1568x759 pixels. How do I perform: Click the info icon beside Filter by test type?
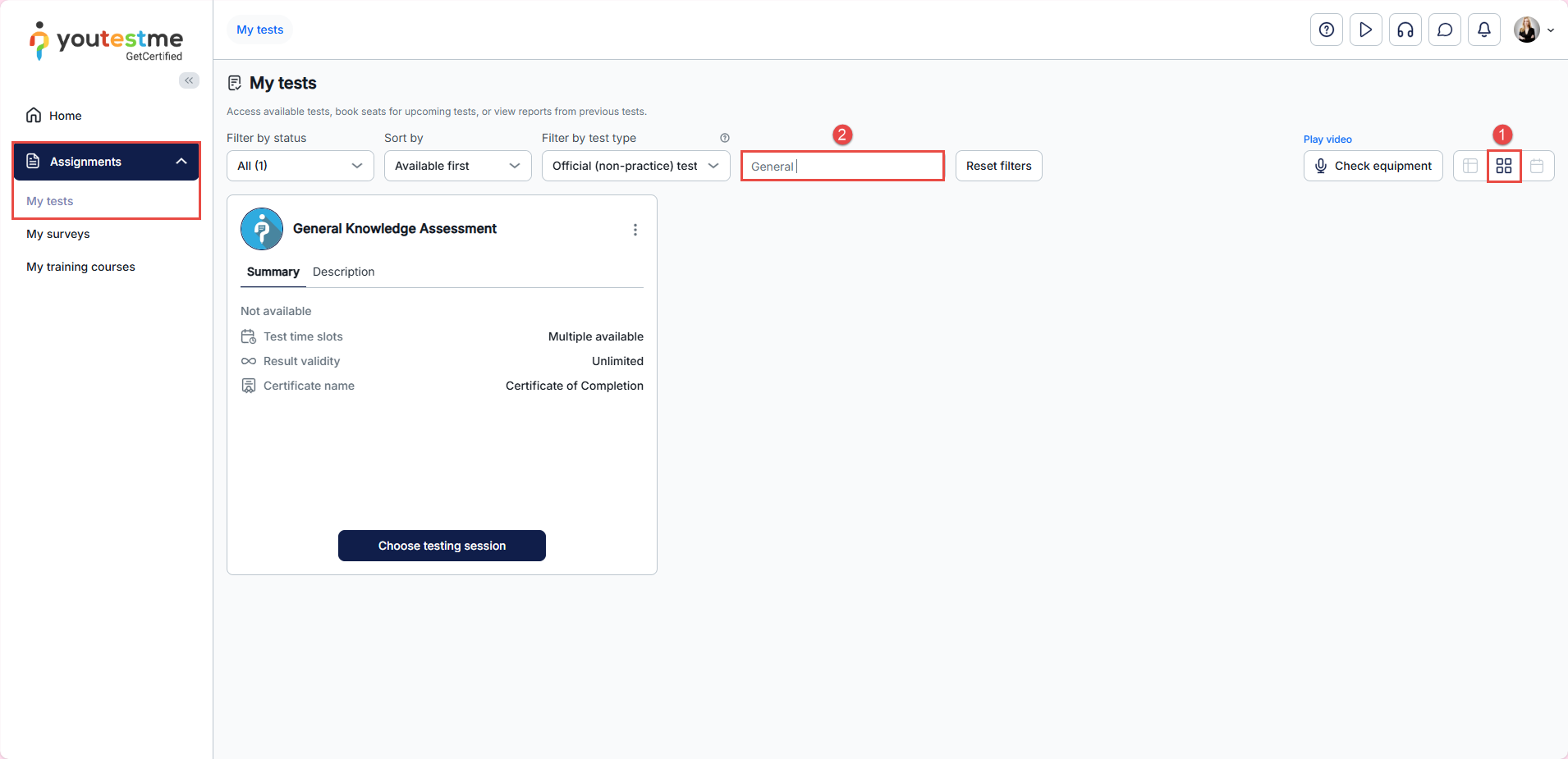pyautogui.click(x=724, y=138)
